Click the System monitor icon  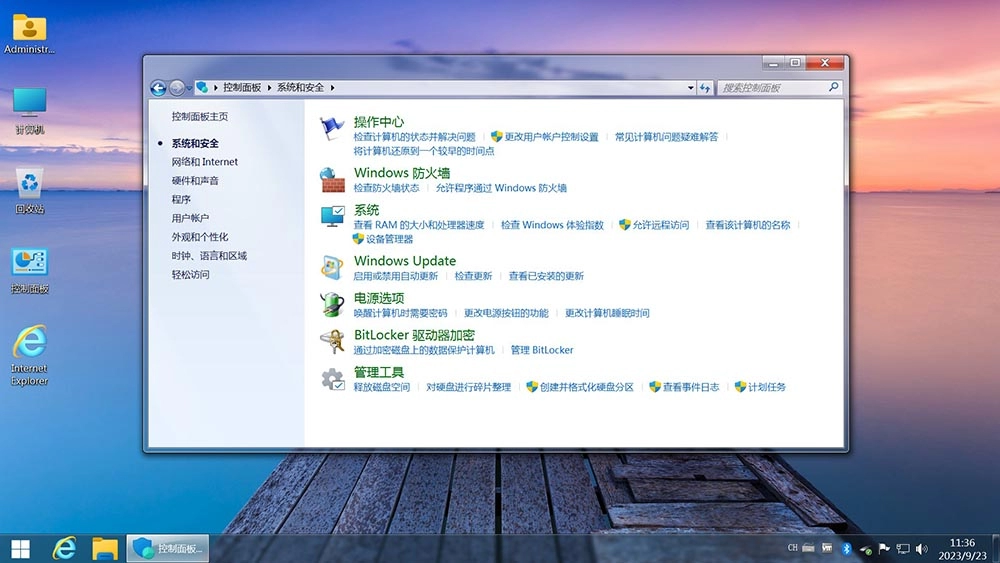(x=332, y=217)
